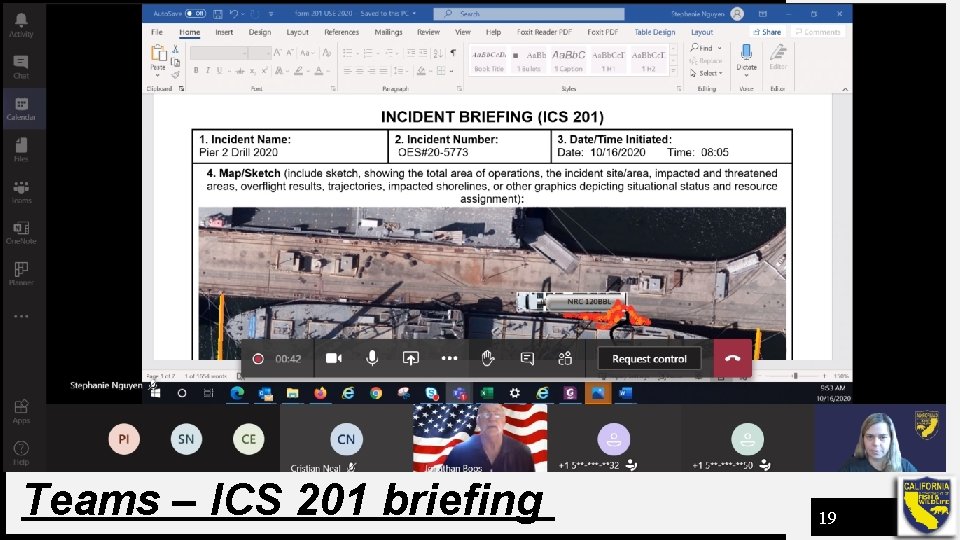Apply the Book Title style
This screenshot has width=960, height=540.
point(489,60)
